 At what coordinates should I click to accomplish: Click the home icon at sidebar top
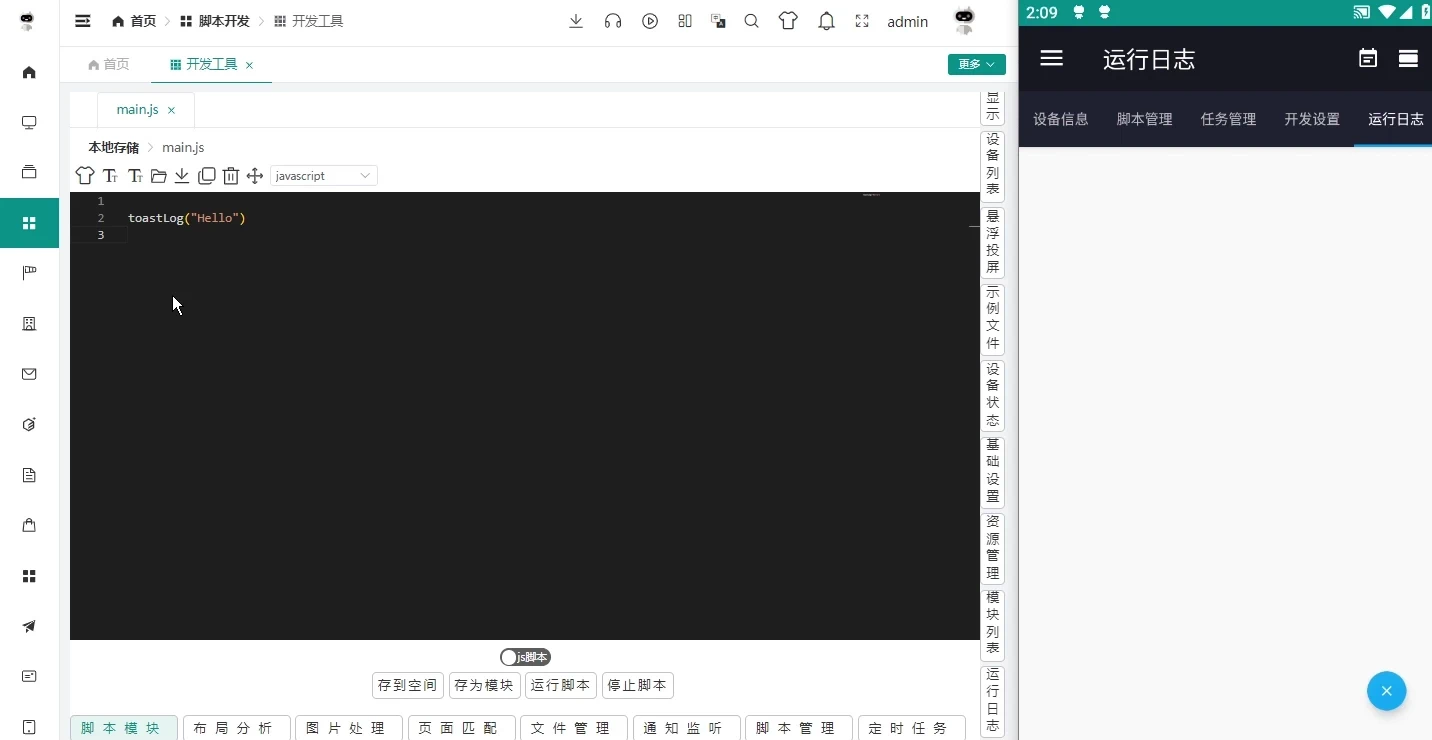point(29,72)
